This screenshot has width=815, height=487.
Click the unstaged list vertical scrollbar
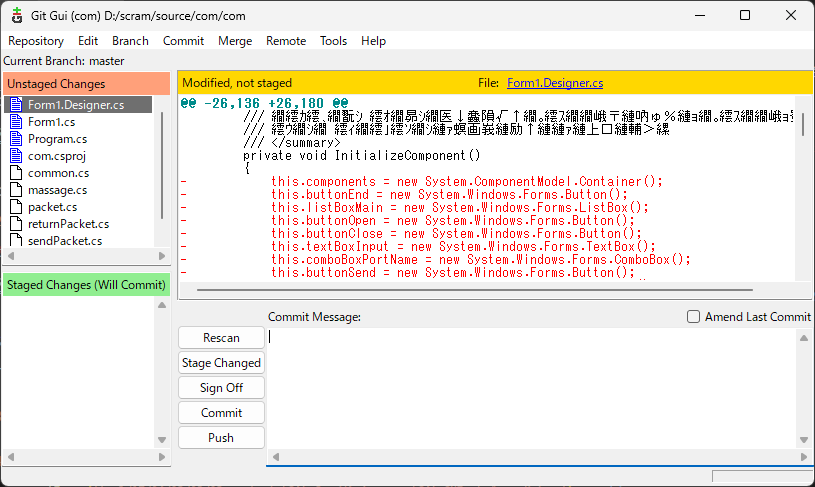[x=162, y=165]
